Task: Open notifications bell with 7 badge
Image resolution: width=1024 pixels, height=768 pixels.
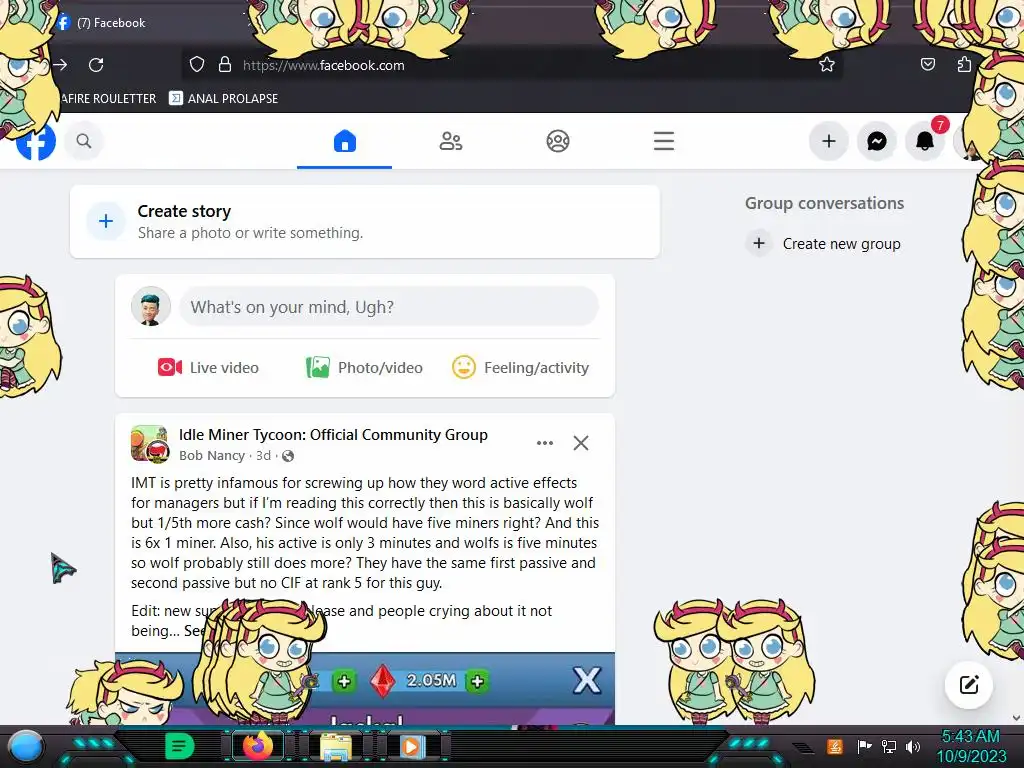Action: coord(925,141)
